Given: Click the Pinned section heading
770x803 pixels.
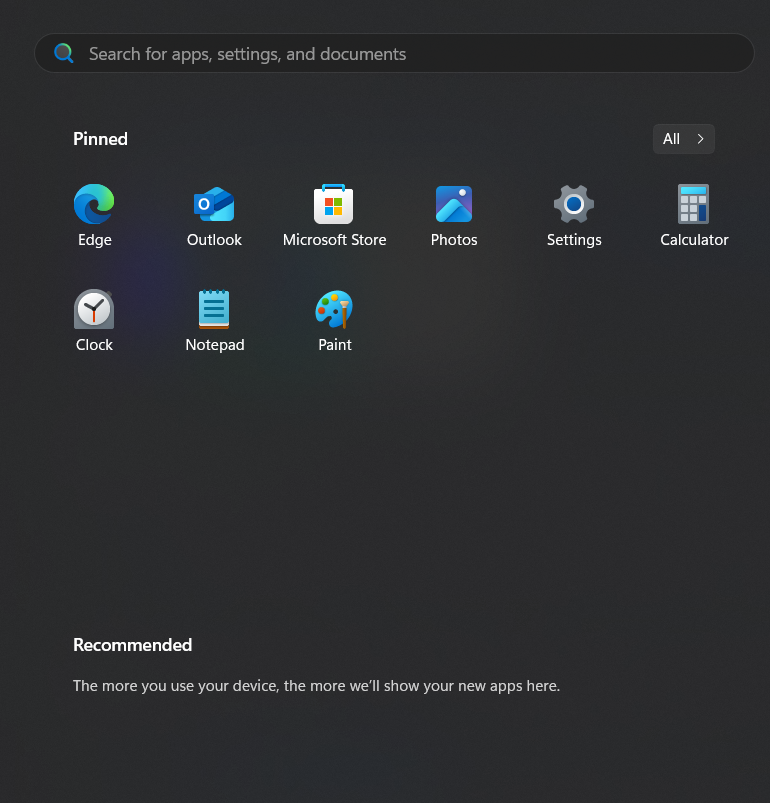Looking at the screenshot, I should [100, 139].
